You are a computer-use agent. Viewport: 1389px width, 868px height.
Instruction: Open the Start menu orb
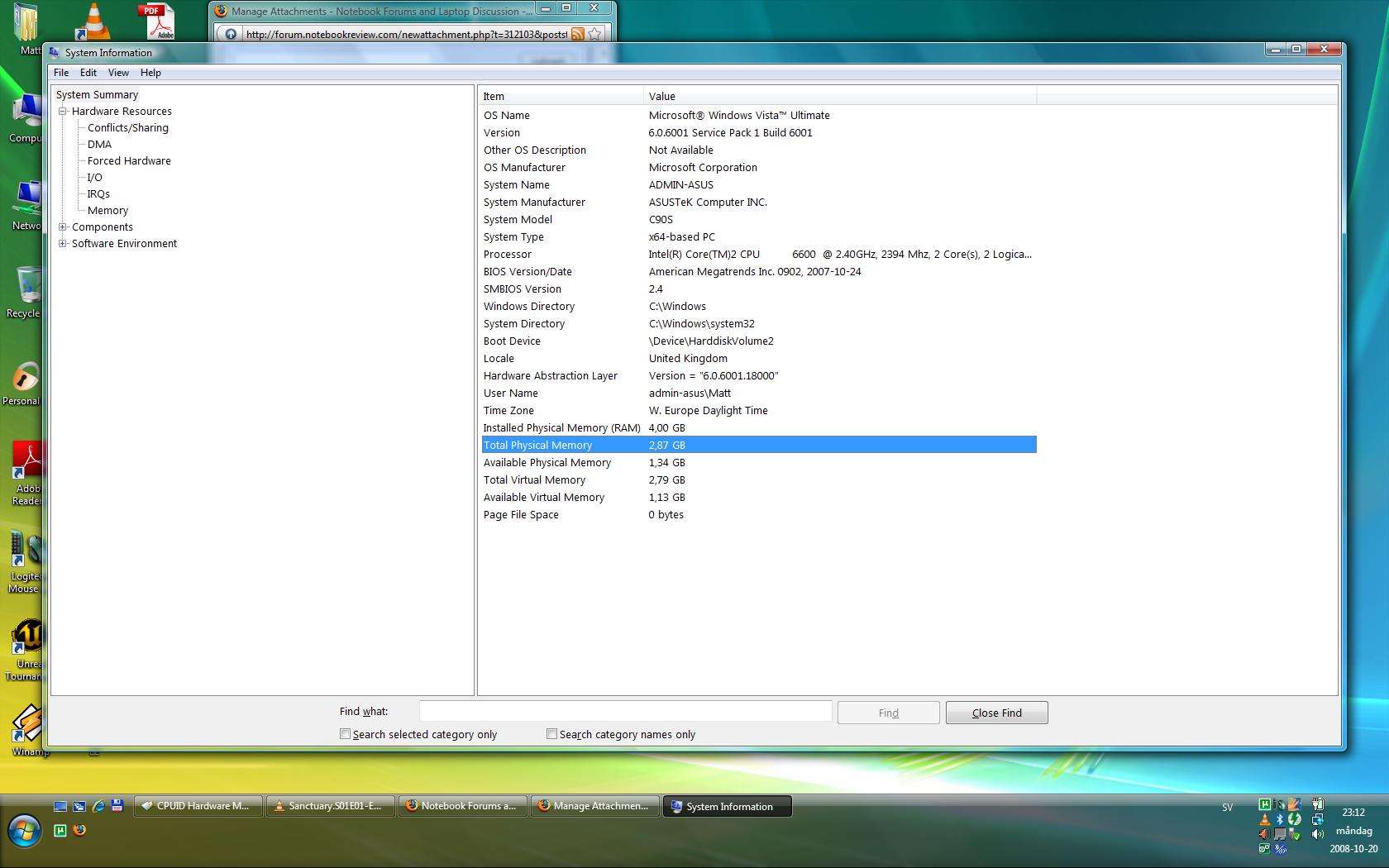click(23, 831)
